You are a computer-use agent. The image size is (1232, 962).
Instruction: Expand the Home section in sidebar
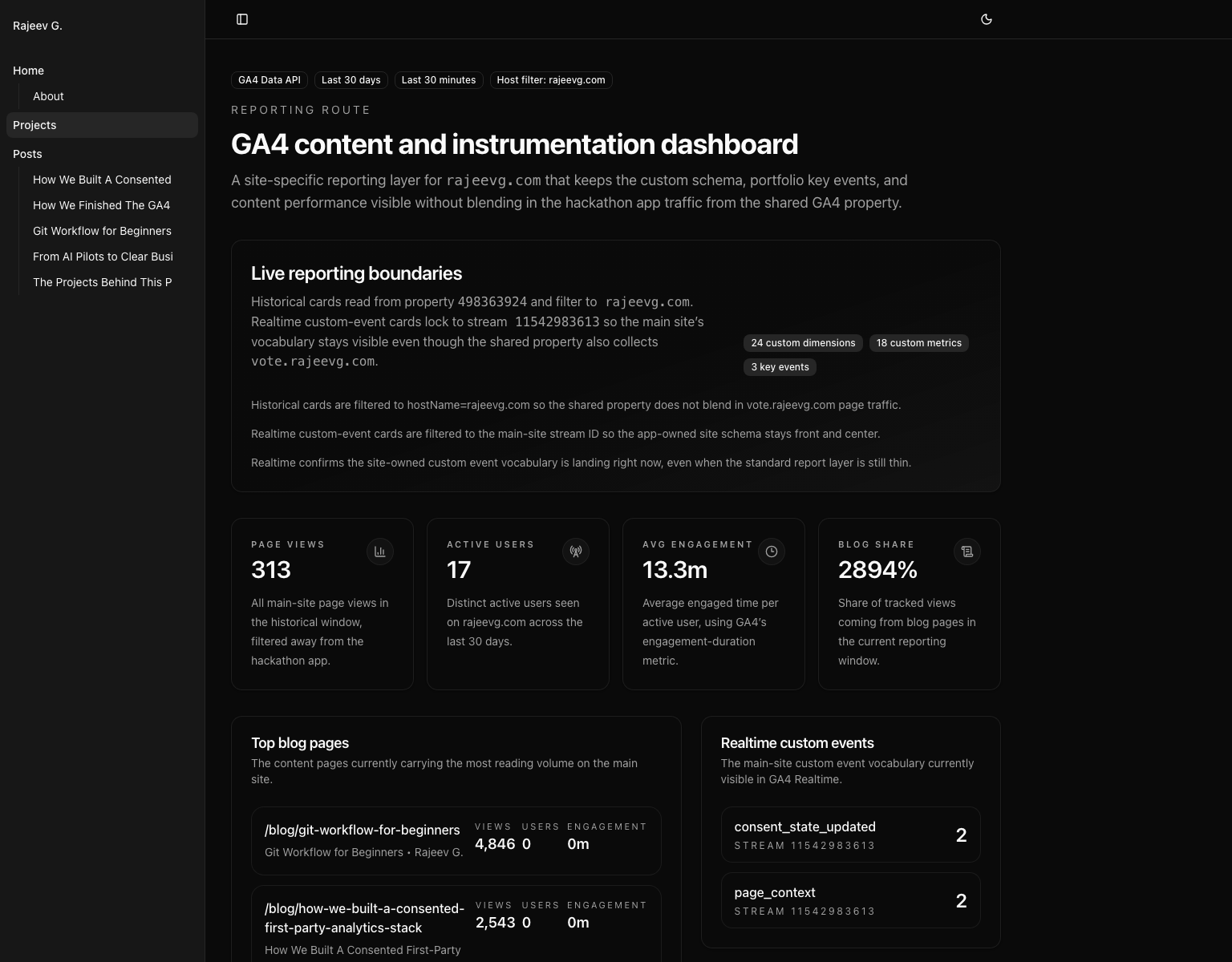pyautogui.click(x=28, y=71)
